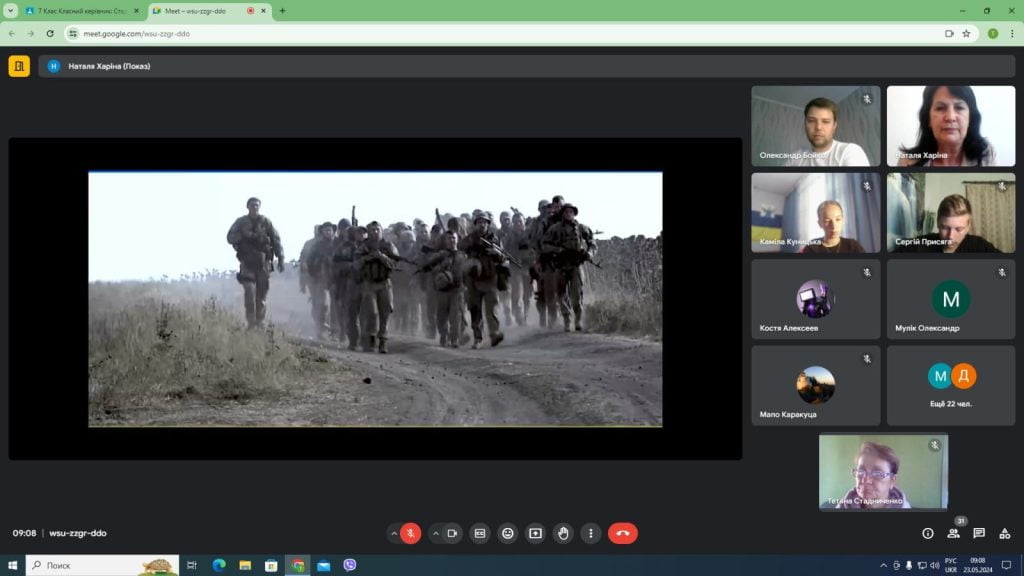Open the in-call chat panel
The width and height of the screenshot is (1024, 576).
[x=979, y=534]
